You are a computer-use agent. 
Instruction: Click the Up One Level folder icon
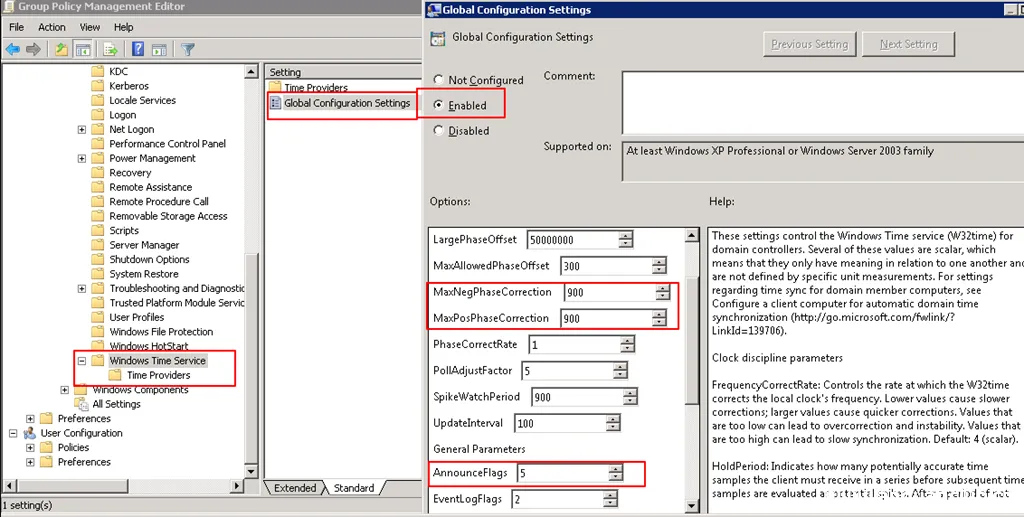click(62, 49)
